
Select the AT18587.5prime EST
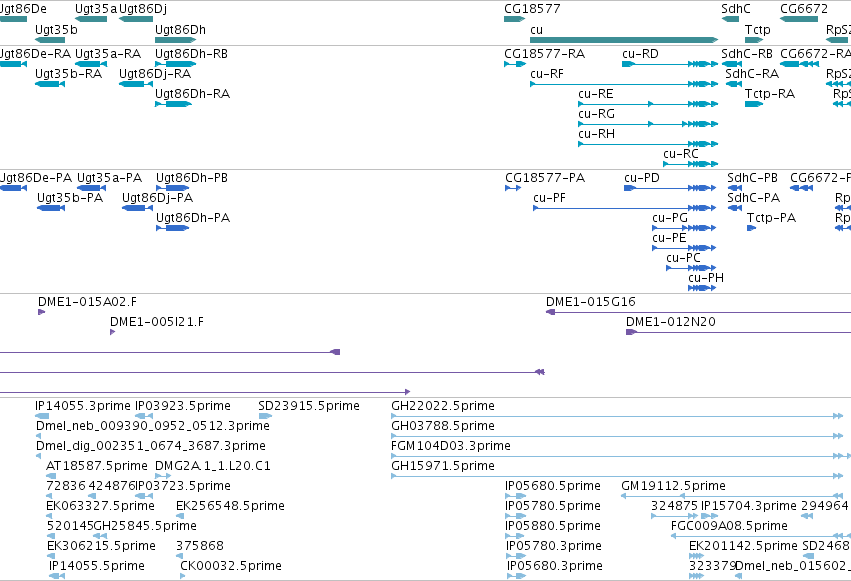click(x=52, y=476)
